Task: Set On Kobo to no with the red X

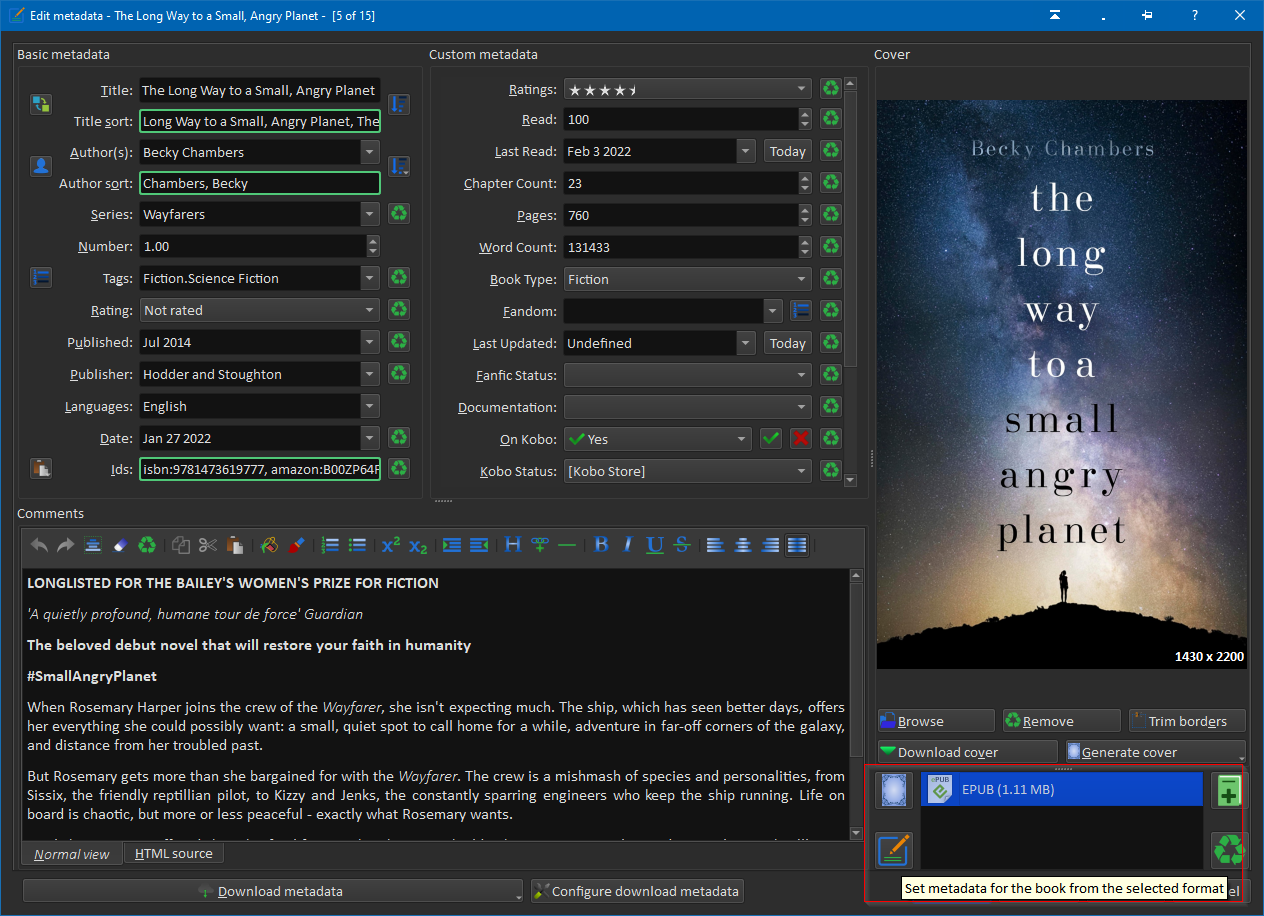Action: coord(801,439)
